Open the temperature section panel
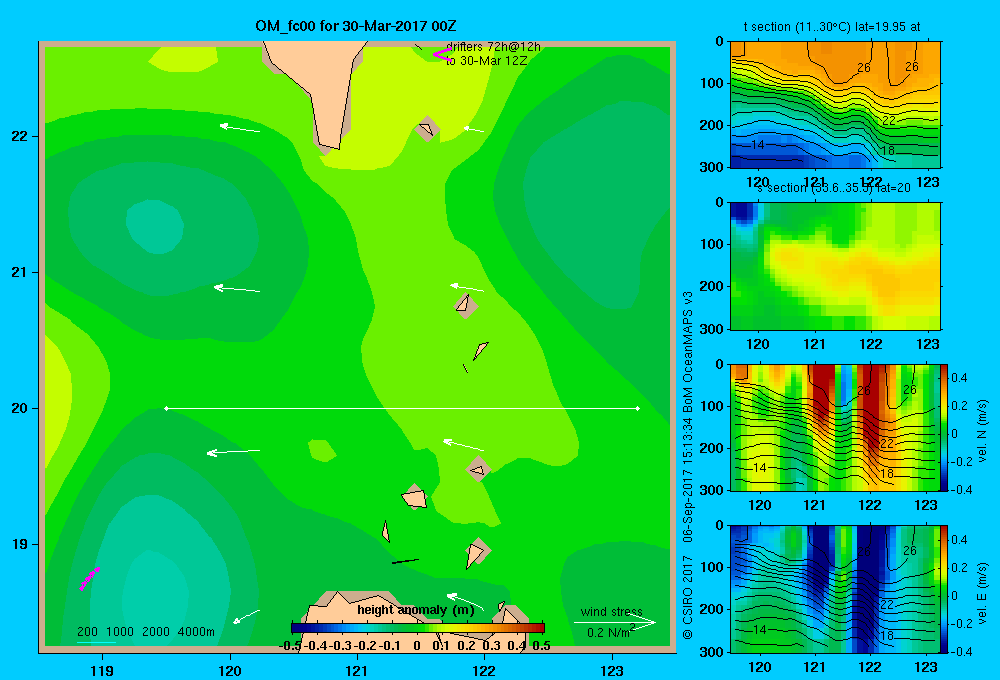The image size is (1000, 680). pos(835,105)
